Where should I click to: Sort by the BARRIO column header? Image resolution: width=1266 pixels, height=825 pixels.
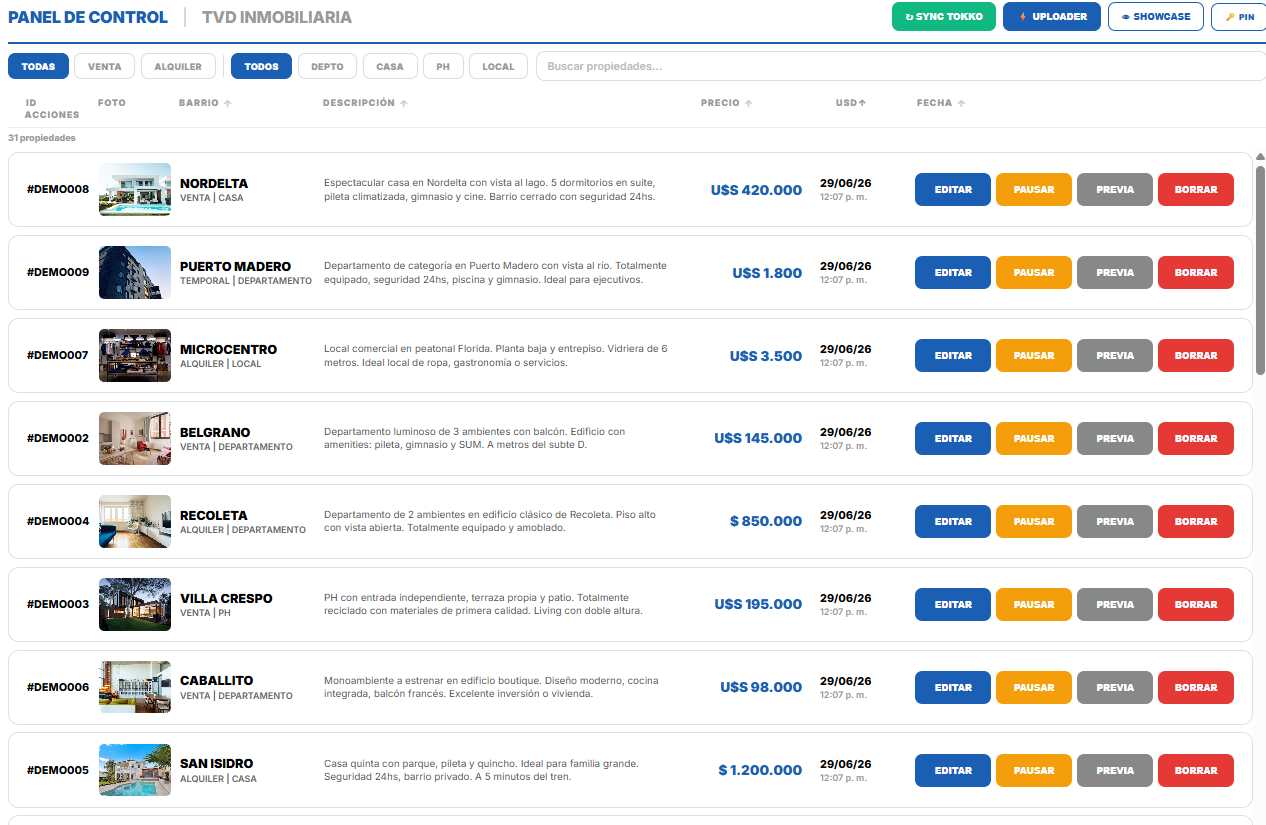205,103
